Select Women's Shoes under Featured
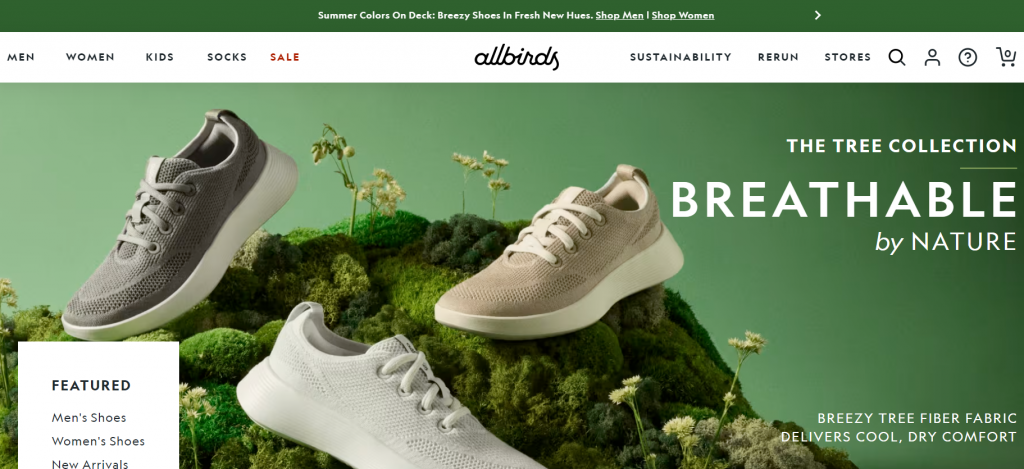Viewport: 1024px width, 469px height. tap(98, 441)
